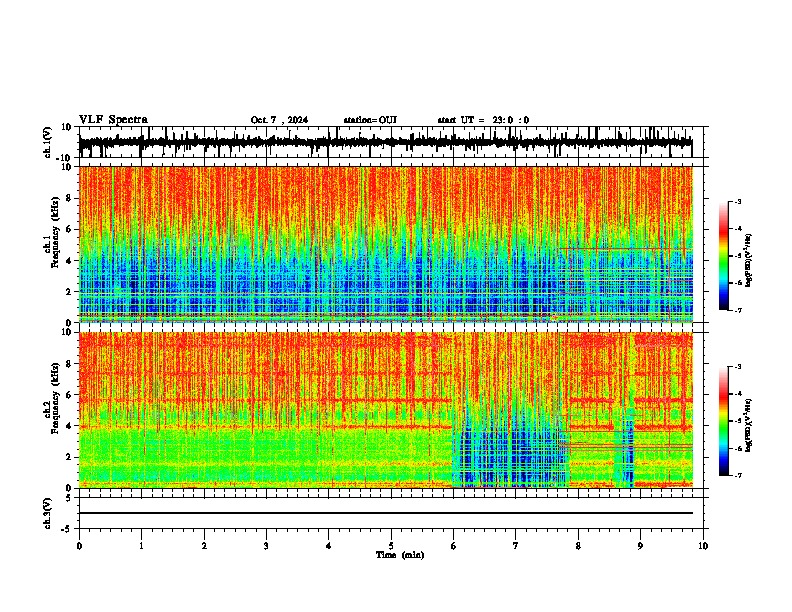Click time axis tick label "3"
792x612 pixels.
(266, 546)
